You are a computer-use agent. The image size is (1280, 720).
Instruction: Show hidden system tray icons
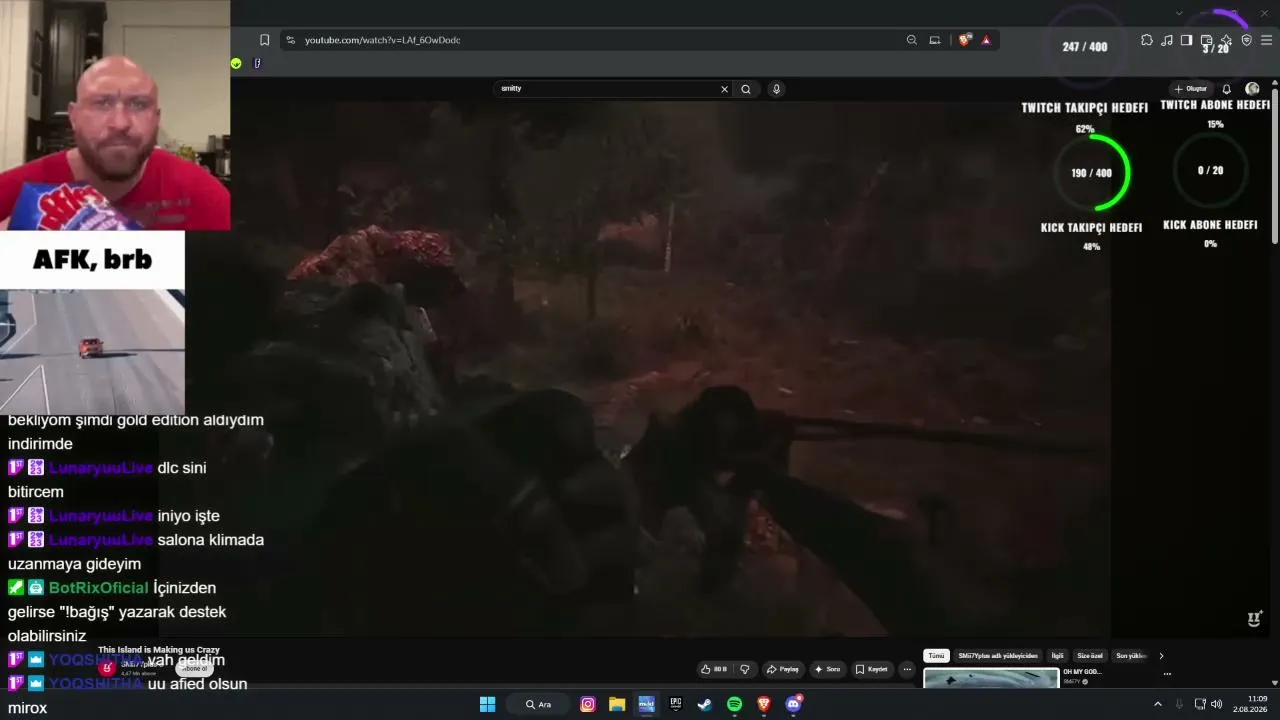[1158, 704]
